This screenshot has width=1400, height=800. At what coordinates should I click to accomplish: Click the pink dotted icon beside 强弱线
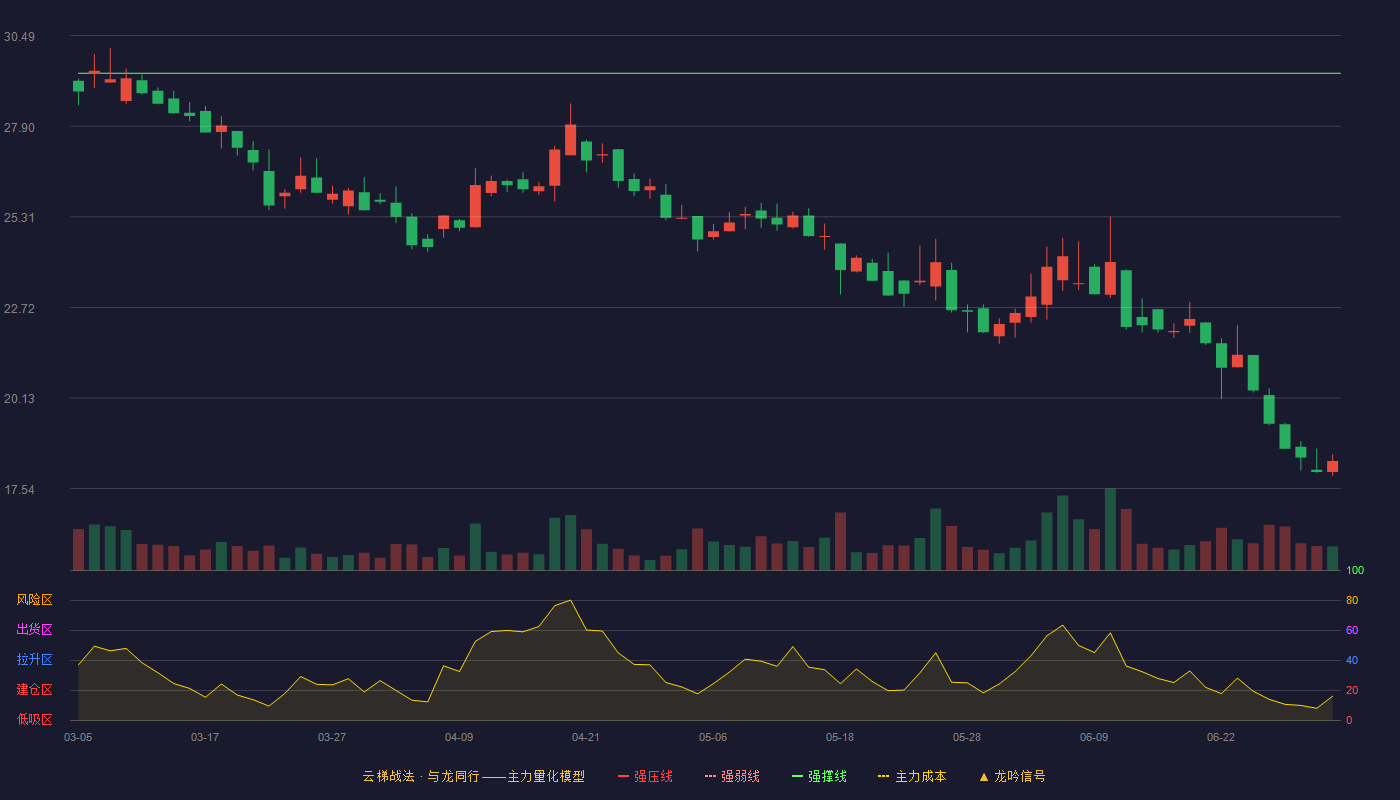(x=710, y=776)
